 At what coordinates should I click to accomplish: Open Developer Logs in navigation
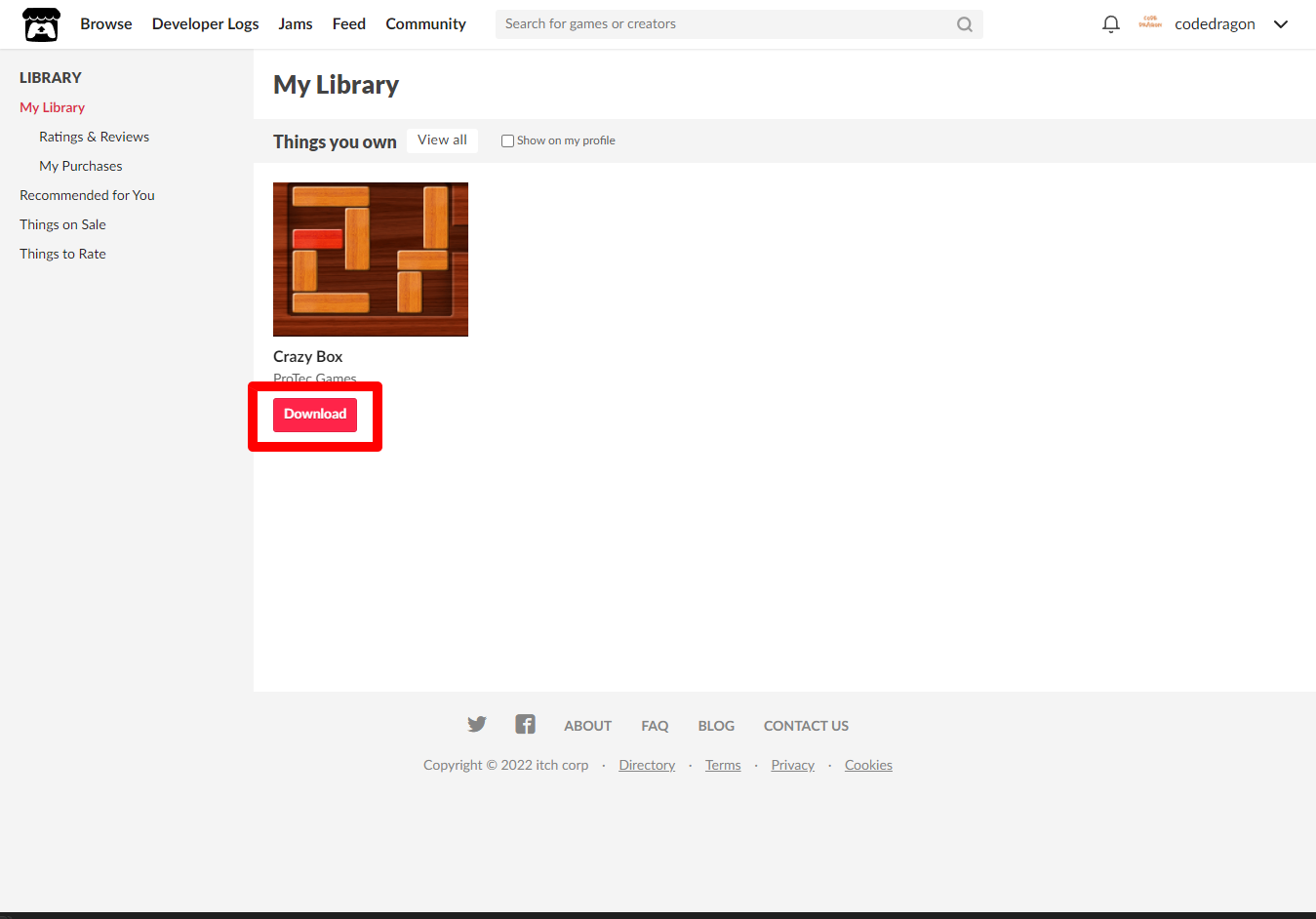206,24
